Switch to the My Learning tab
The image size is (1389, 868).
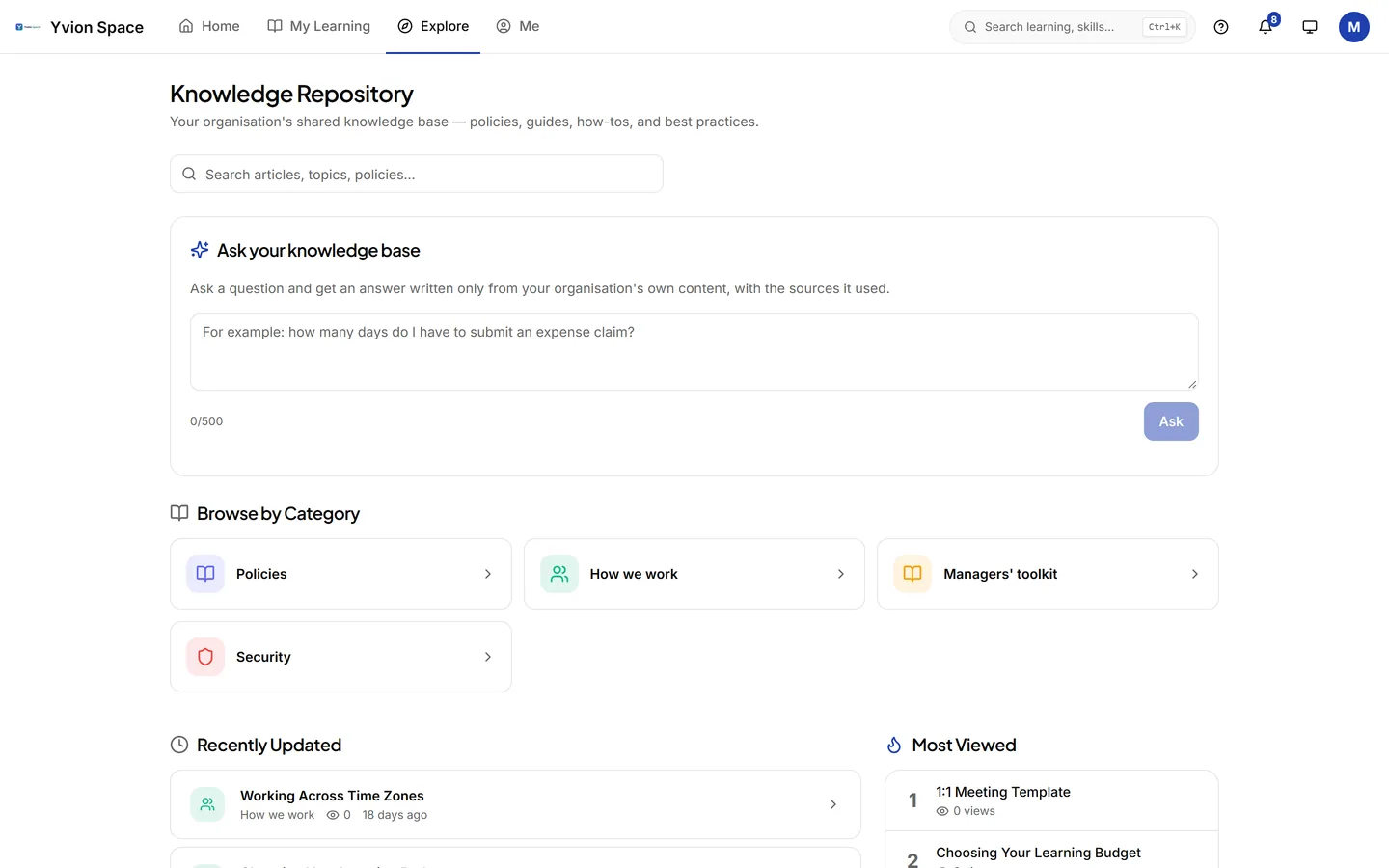point(319,26)
